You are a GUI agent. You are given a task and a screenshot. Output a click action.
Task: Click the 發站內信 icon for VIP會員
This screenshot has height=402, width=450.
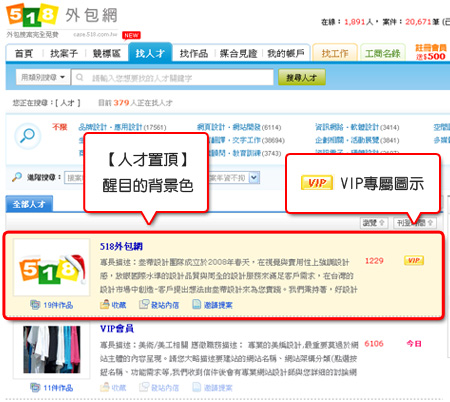144,387
